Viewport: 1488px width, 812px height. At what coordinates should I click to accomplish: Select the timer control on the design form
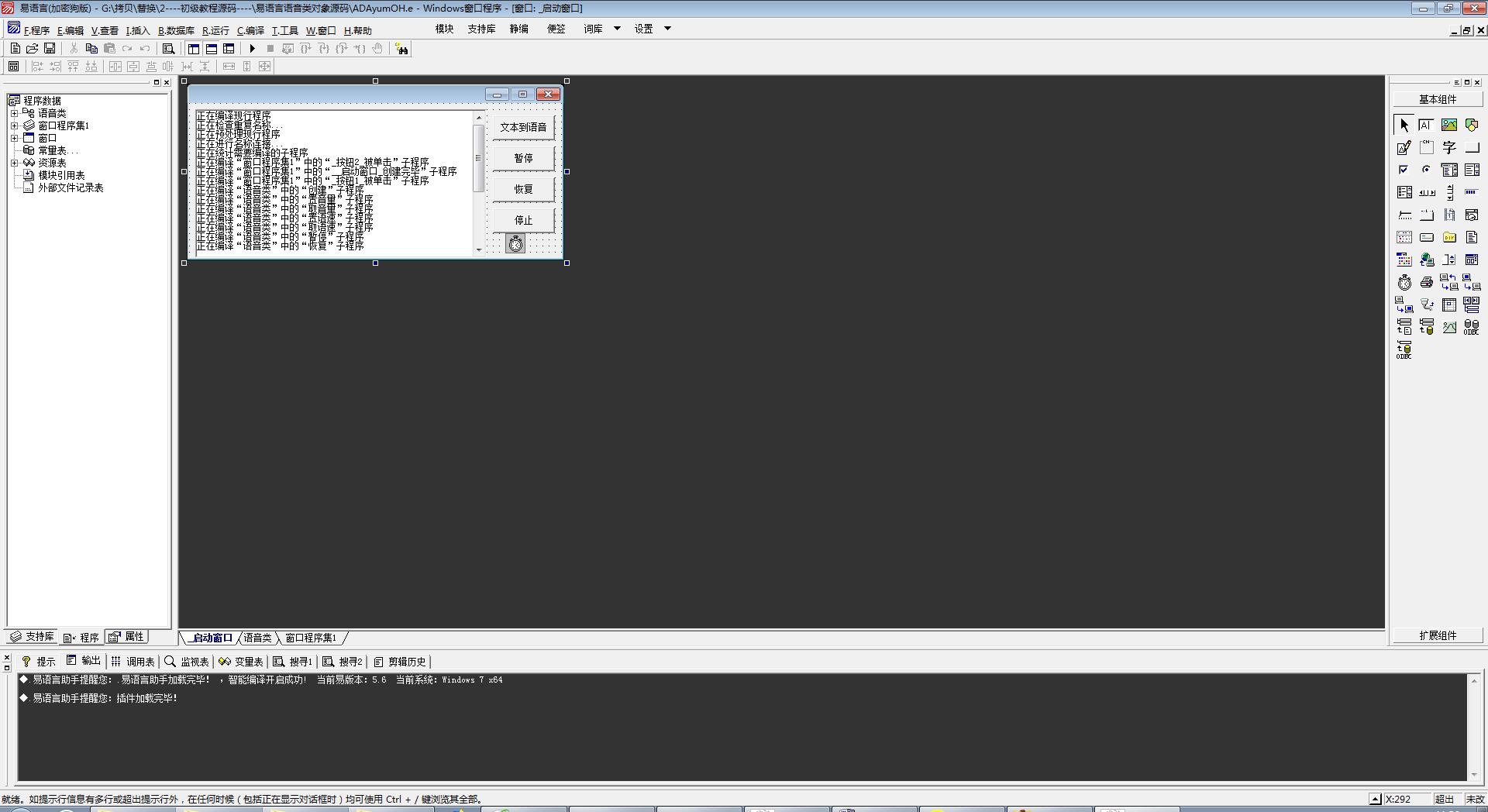[515, 244]
